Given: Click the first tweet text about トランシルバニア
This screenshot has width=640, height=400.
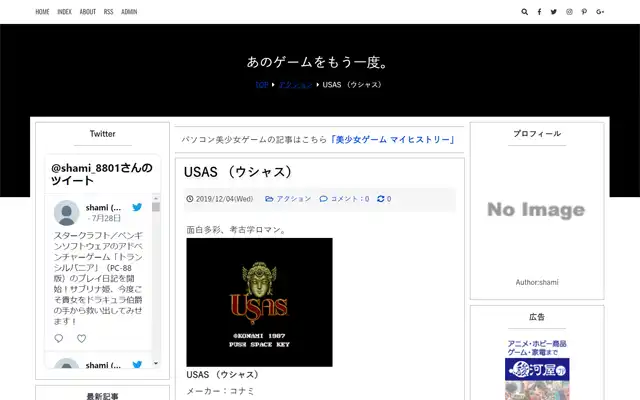Looking at the screenshot, I should click(x=98, y=278).
